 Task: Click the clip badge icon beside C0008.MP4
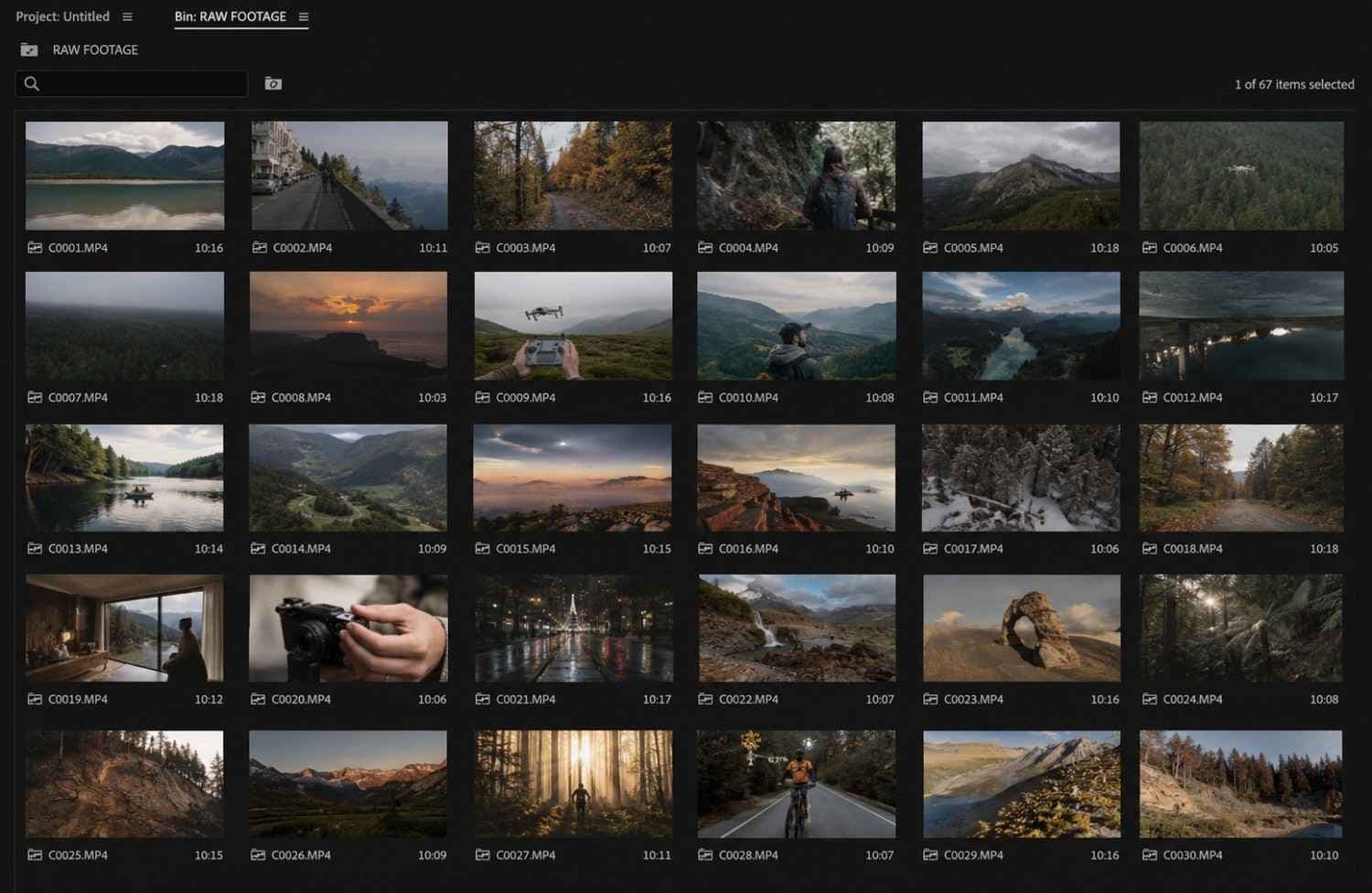(x=258, y=398)
